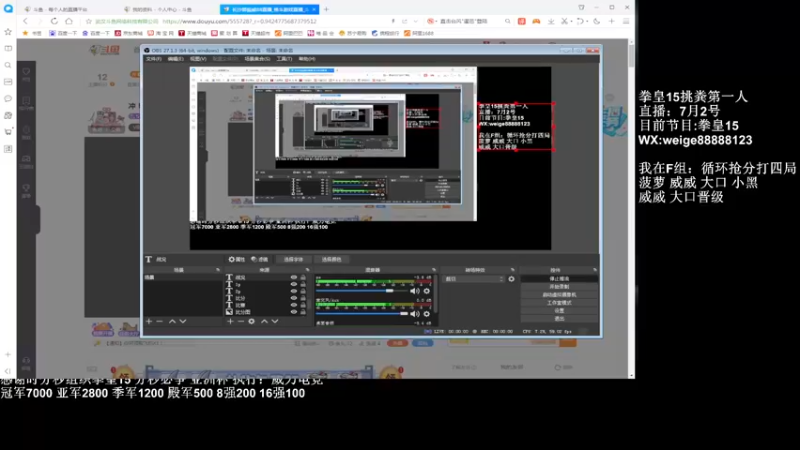Lock the 比分 source
This screenshot has height=450, width=800.
(x=303, y=298)
